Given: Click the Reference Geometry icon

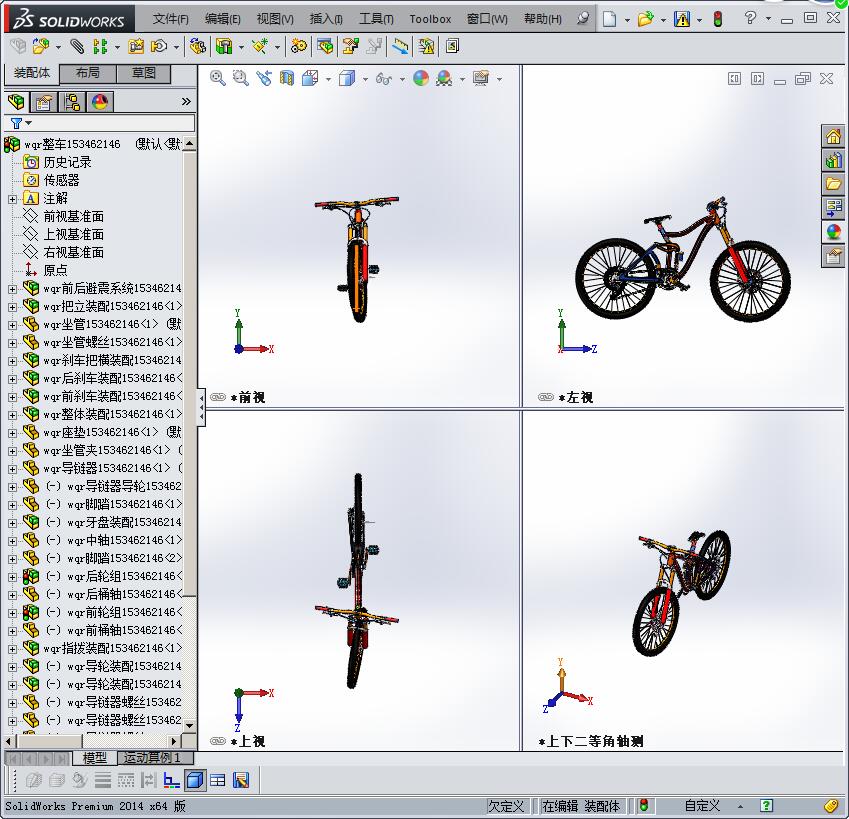Looking at the screenshot, I should (x=260, y=47).
